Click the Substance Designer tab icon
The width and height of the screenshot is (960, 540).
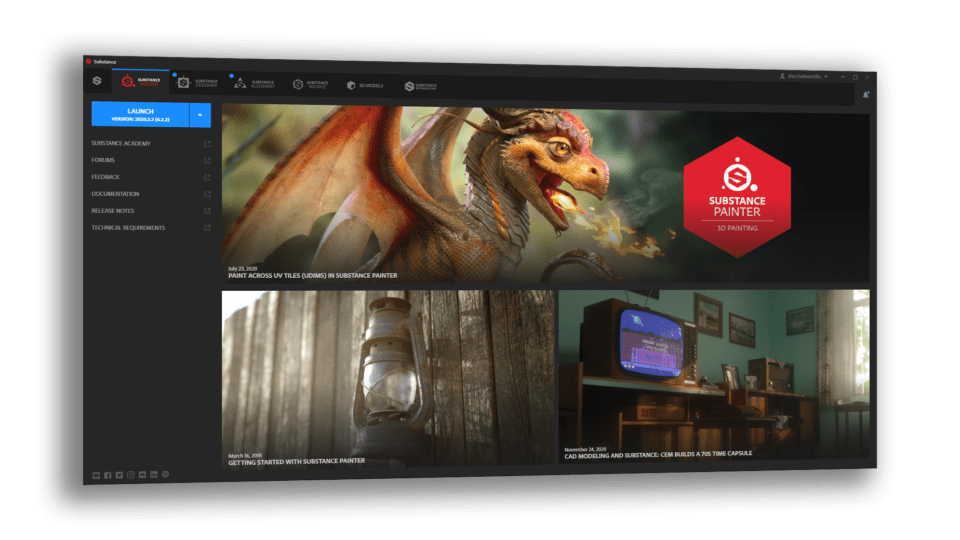[x=183, y=83]
